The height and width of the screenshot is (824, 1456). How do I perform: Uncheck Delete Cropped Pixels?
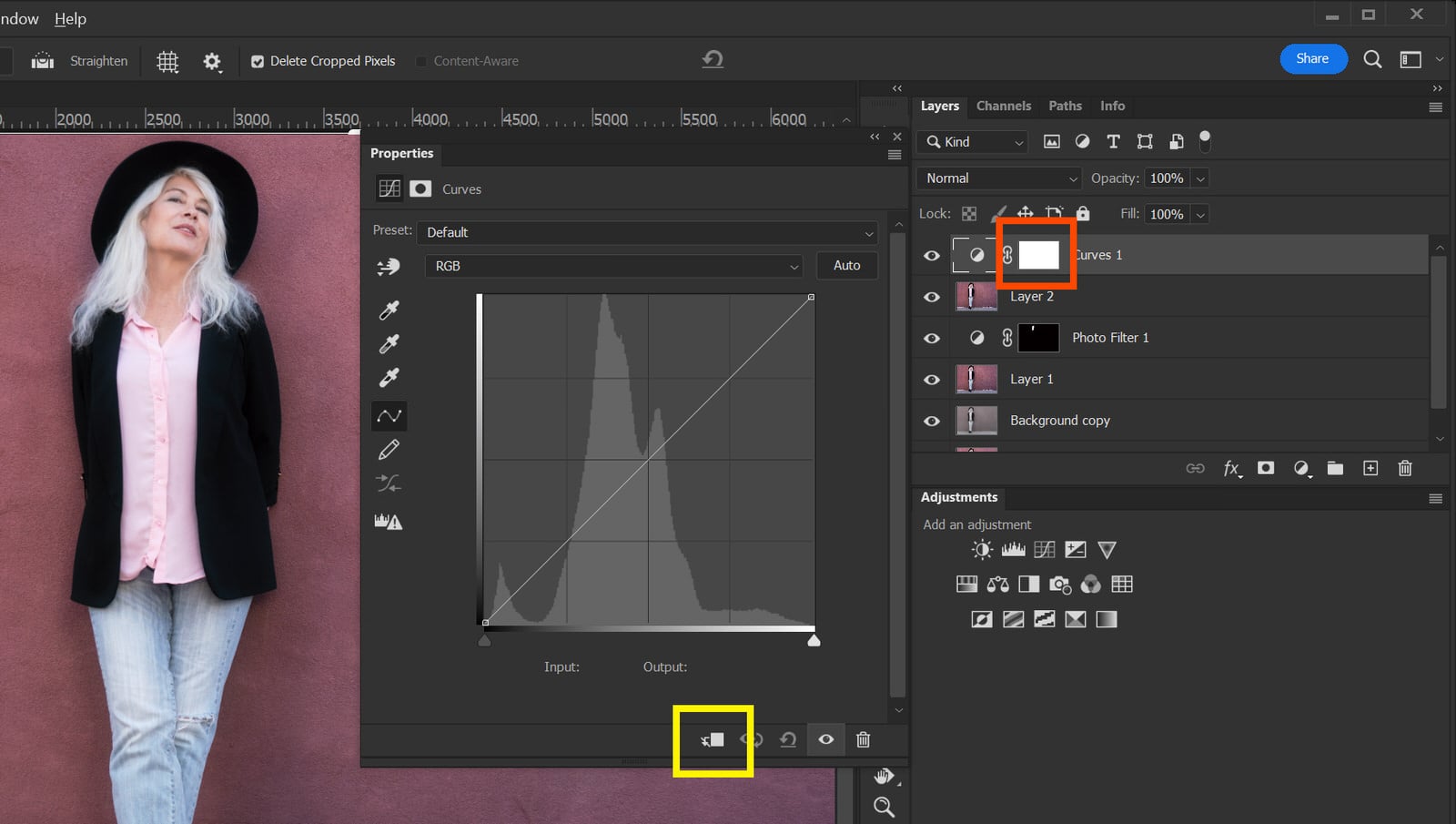(x=258, y=61)
